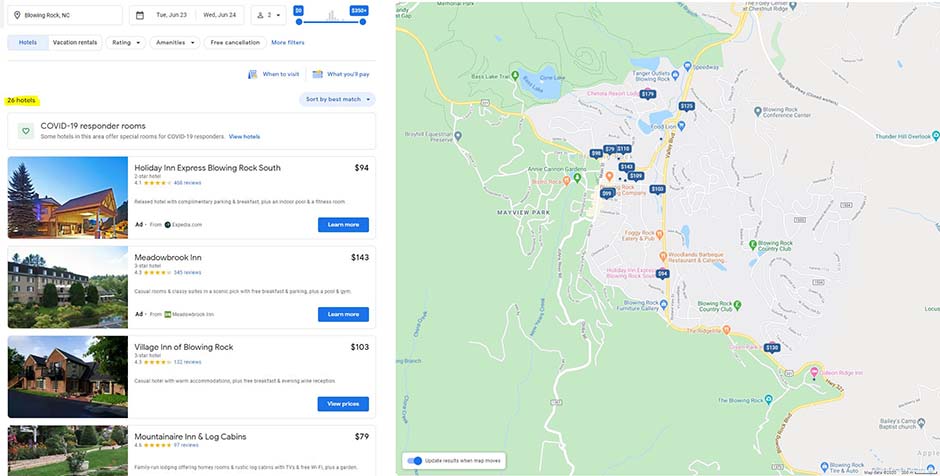Click the Wed, Jun 24 check-out date
This screenshot has height=476, width=940.
219,15
